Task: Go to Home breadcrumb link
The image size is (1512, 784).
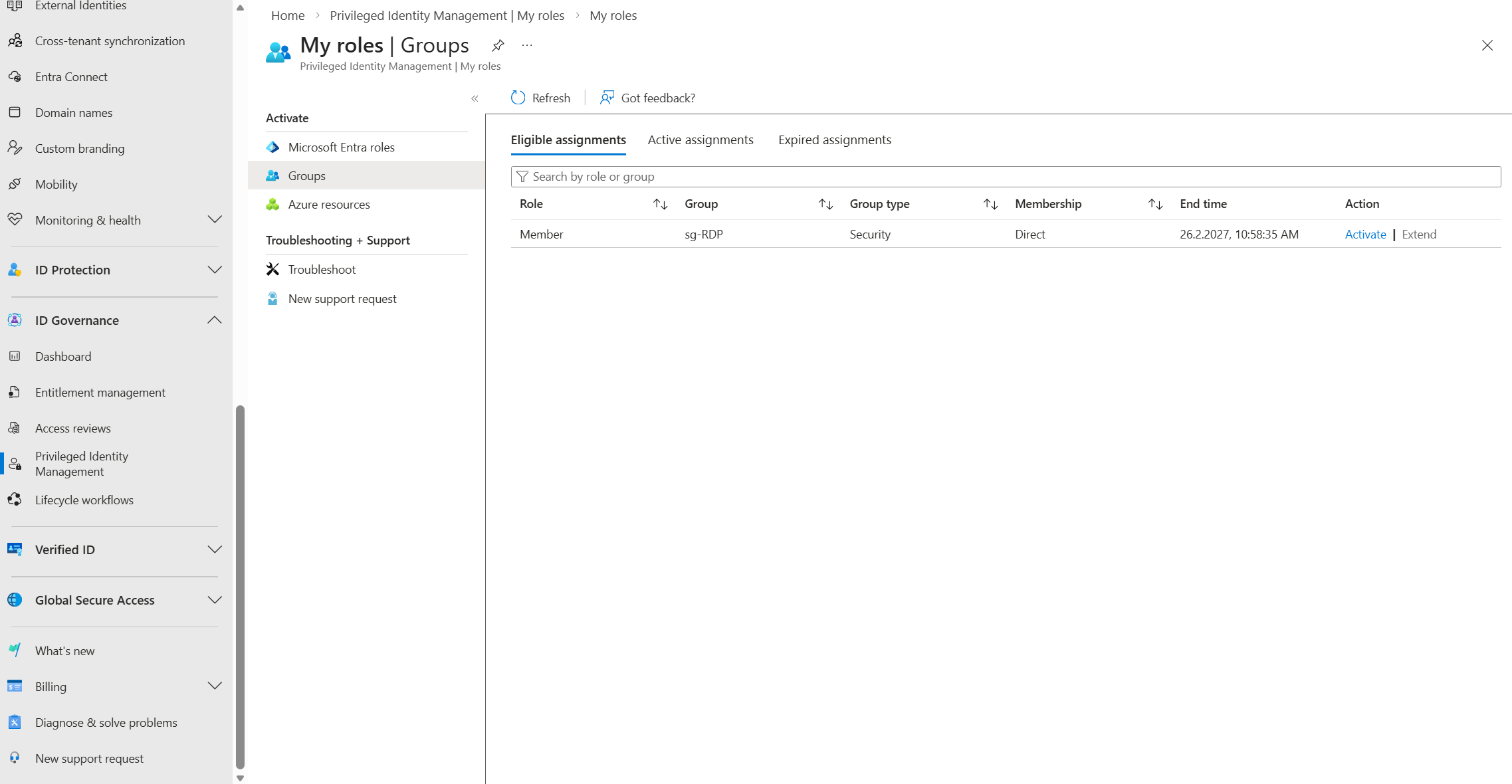Action: 287,15
